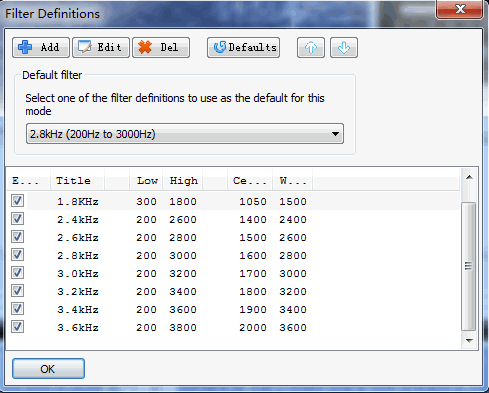Screen dimensions: 489x393
Task: Click the vertical scrollbar thumb
Action: point(469,266)
